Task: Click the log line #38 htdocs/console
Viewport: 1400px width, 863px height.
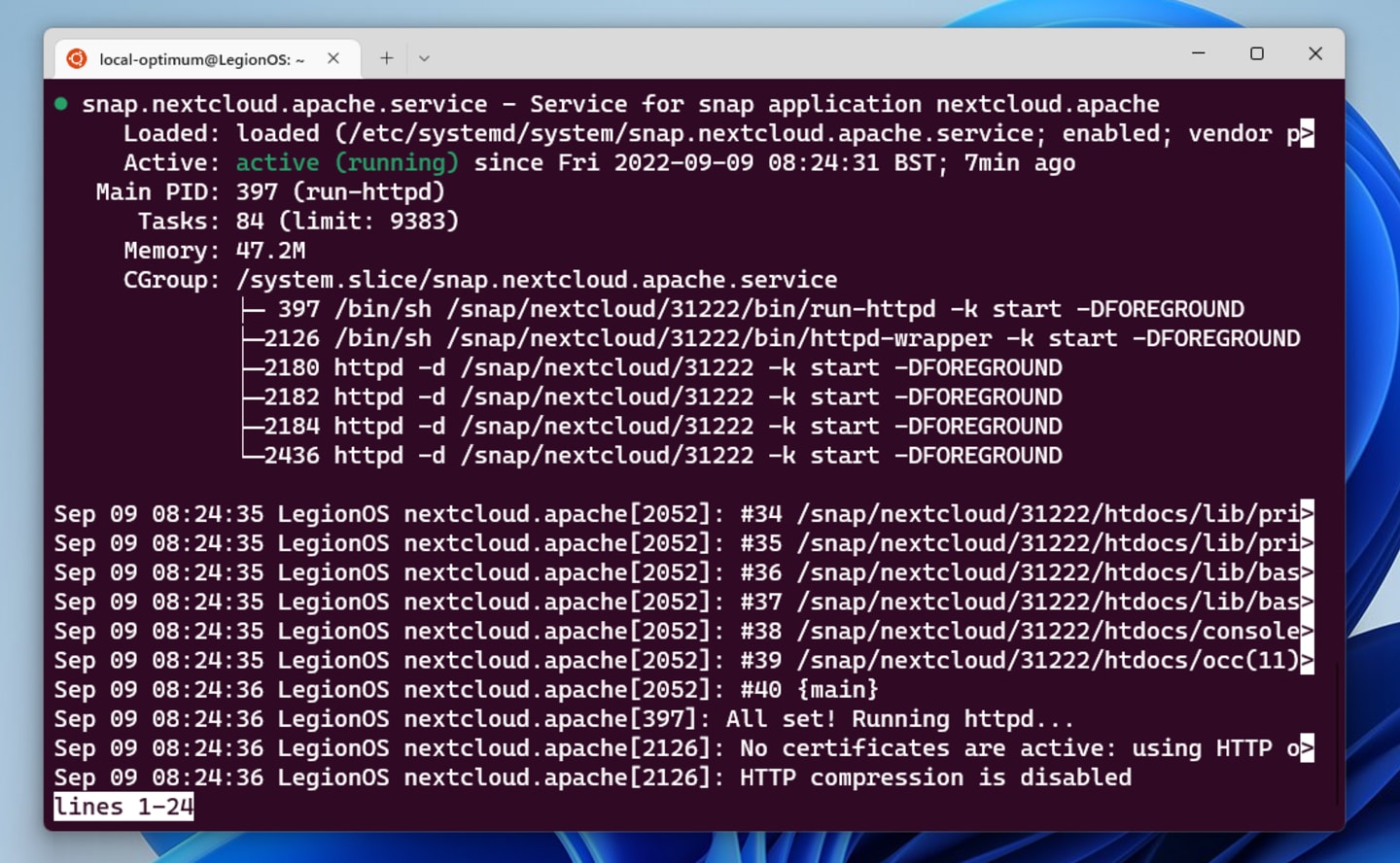Action: (x=683, y=630)
